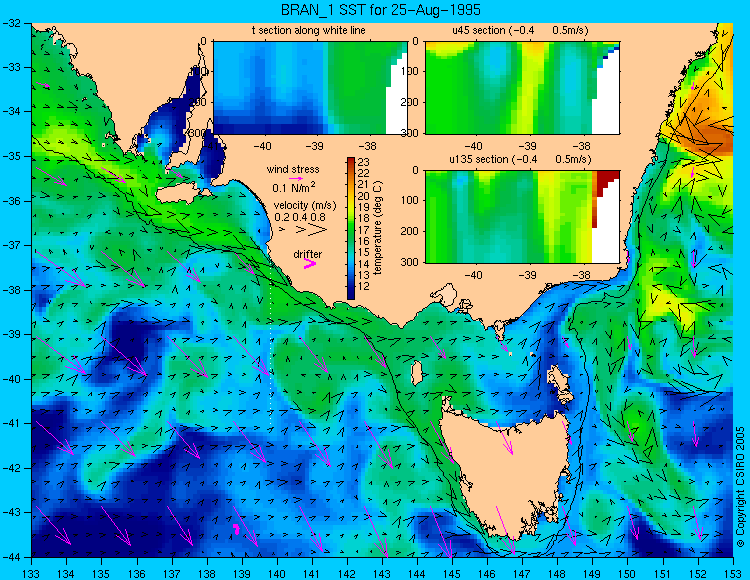This screenshot has width=750, height=580.
Task: Click the 'drifter' legend label
Action: 308,254
